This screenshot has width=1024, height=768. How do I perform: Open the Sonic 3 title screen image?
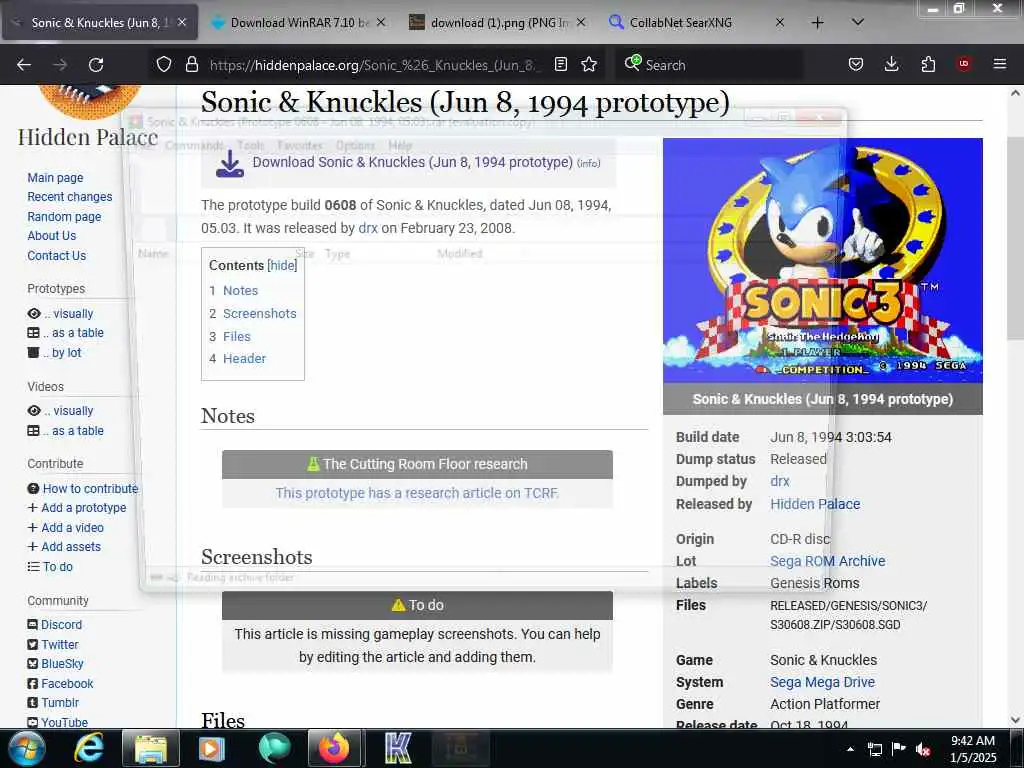point(822,260)
